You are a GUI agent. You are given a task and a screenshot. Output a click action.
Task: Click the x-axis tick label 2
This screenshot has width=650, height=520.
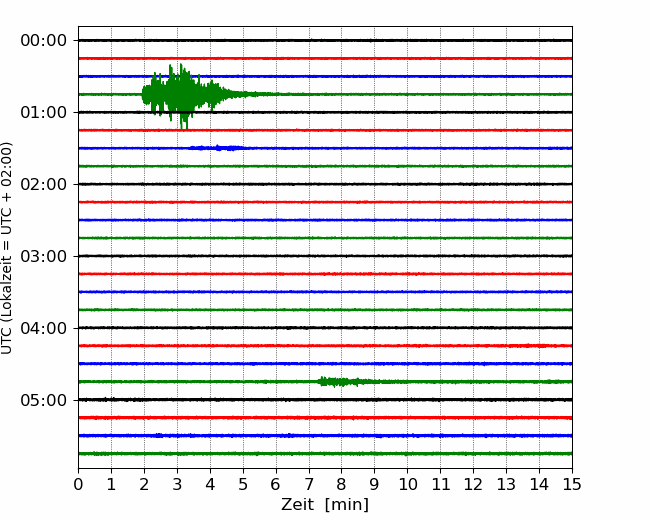click(144, 484)
